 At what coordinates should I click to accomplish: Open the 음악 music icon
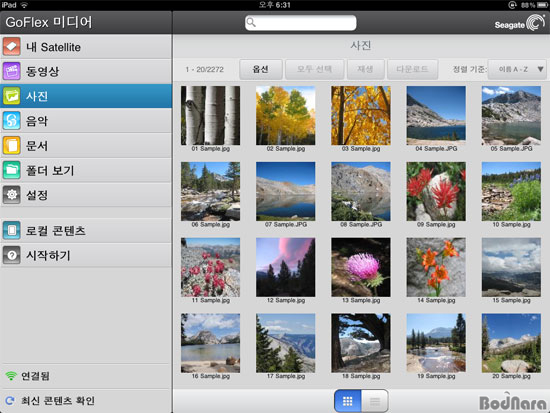[12, 121]
